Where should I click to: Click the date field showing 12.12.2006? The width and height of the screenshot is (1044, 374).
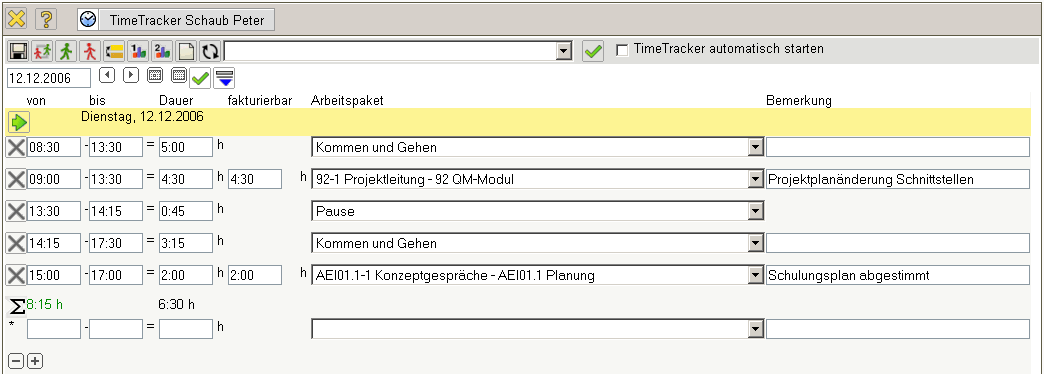tap(49, 78)
